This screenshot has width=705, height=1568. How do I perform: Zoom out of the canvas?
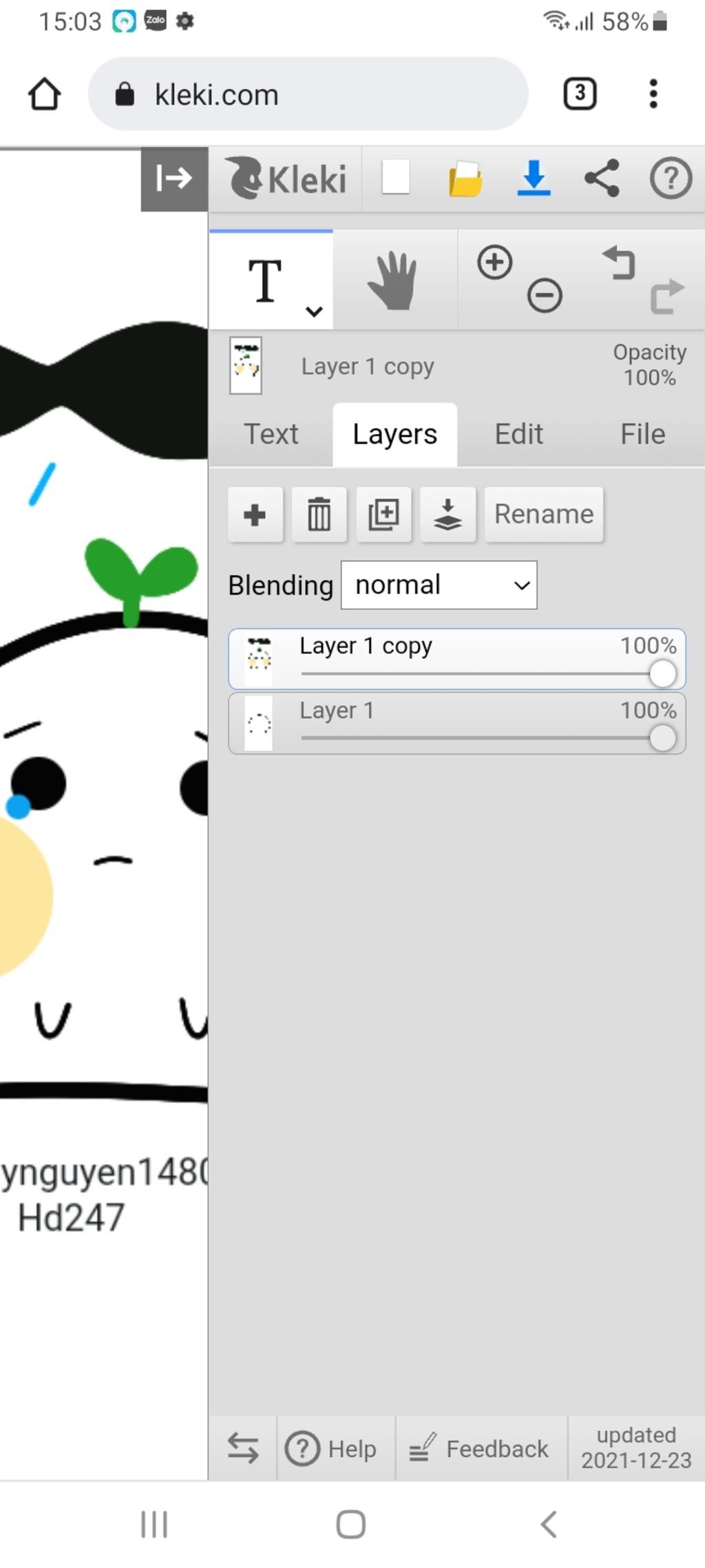coord(545,296)
